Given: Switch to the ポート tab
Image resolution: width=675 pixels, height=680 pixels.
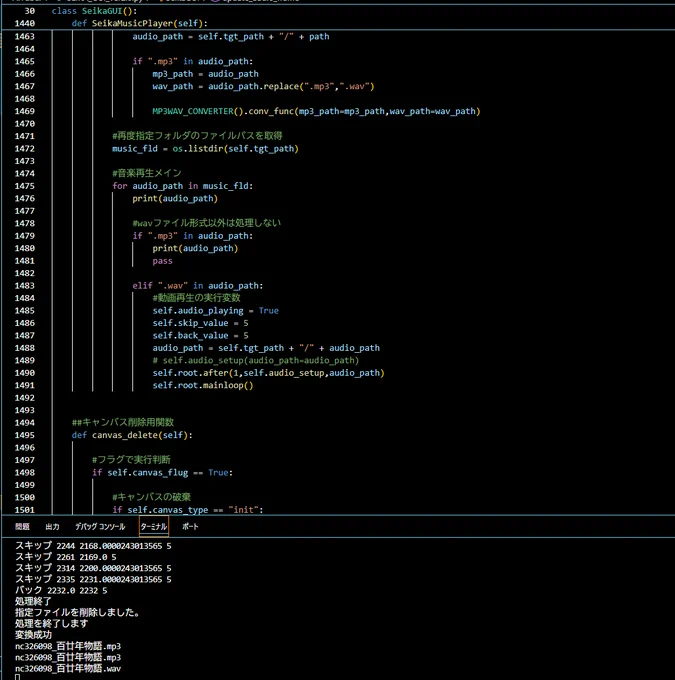Looking at the screenshot, I should pos(190,526).
